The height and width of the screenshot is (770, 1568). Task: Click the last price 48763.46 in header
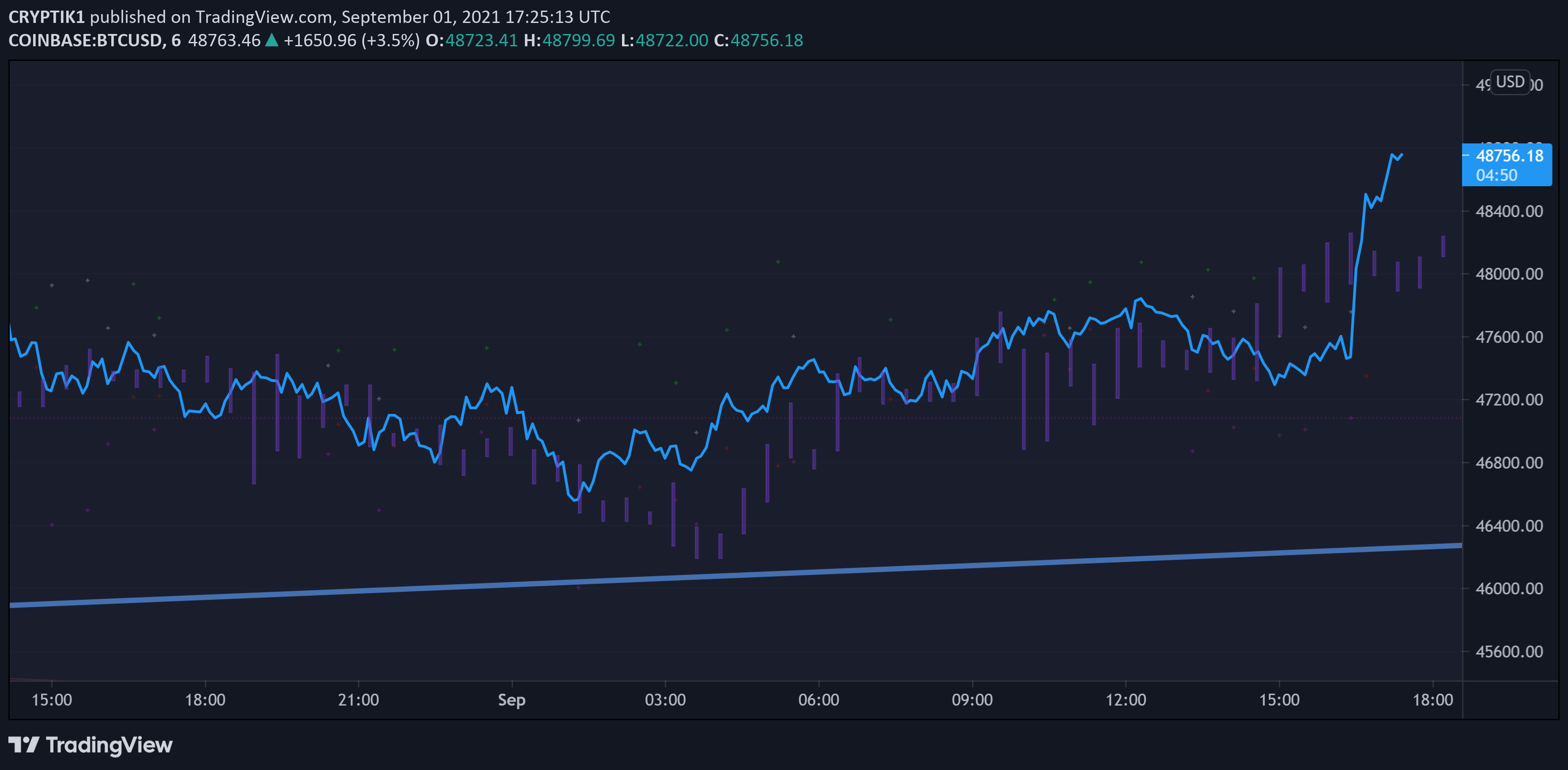click(224, 40)
